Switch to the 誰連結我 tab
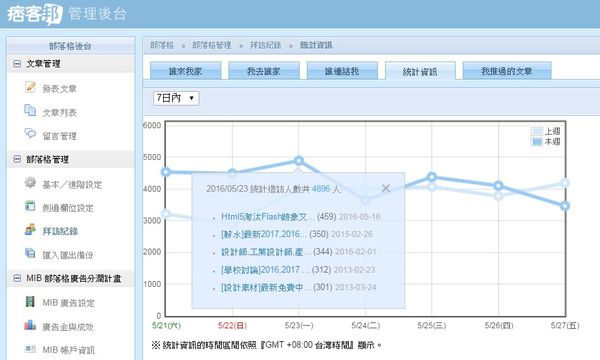This screenshot has width=600, height=360. coord(342,71)
